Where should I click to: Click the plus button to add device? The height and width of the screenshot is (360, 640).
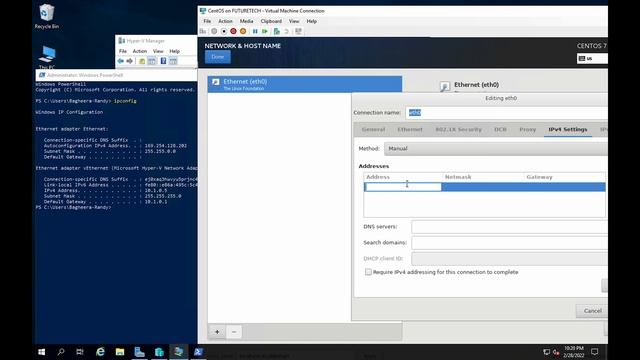pos(217,332)
